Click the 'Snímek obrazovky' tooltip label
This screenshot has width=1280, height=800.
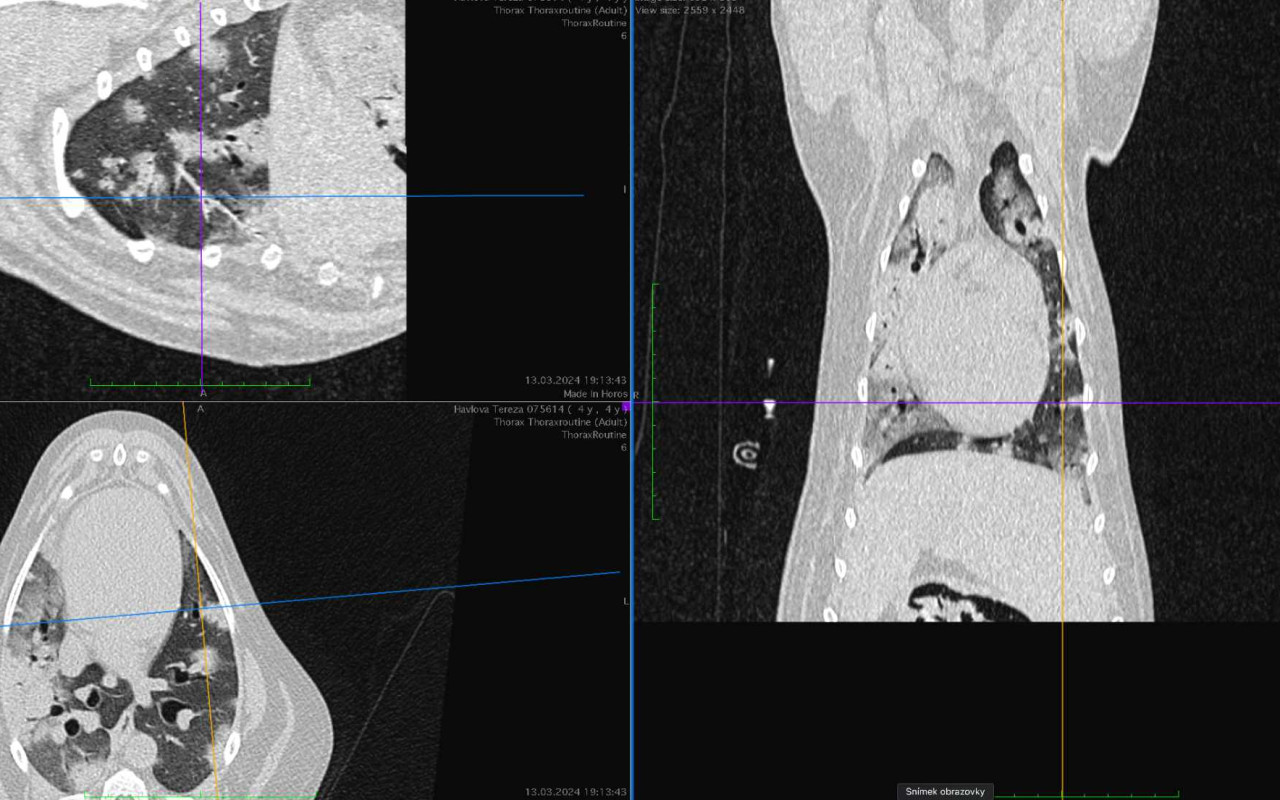tap(945, 792)
